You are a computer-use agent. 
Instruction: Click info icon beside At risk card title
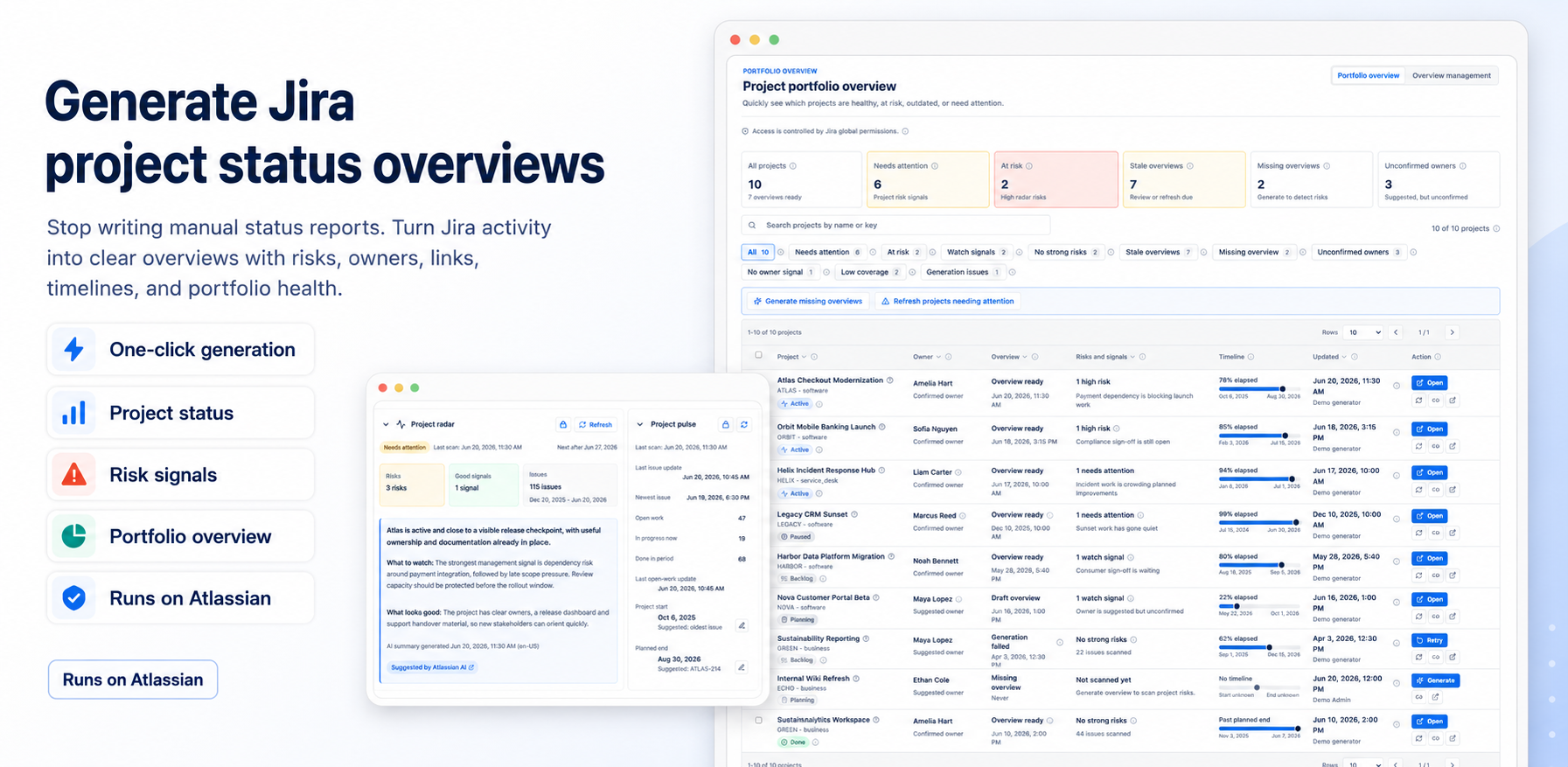coord(1029,166)
